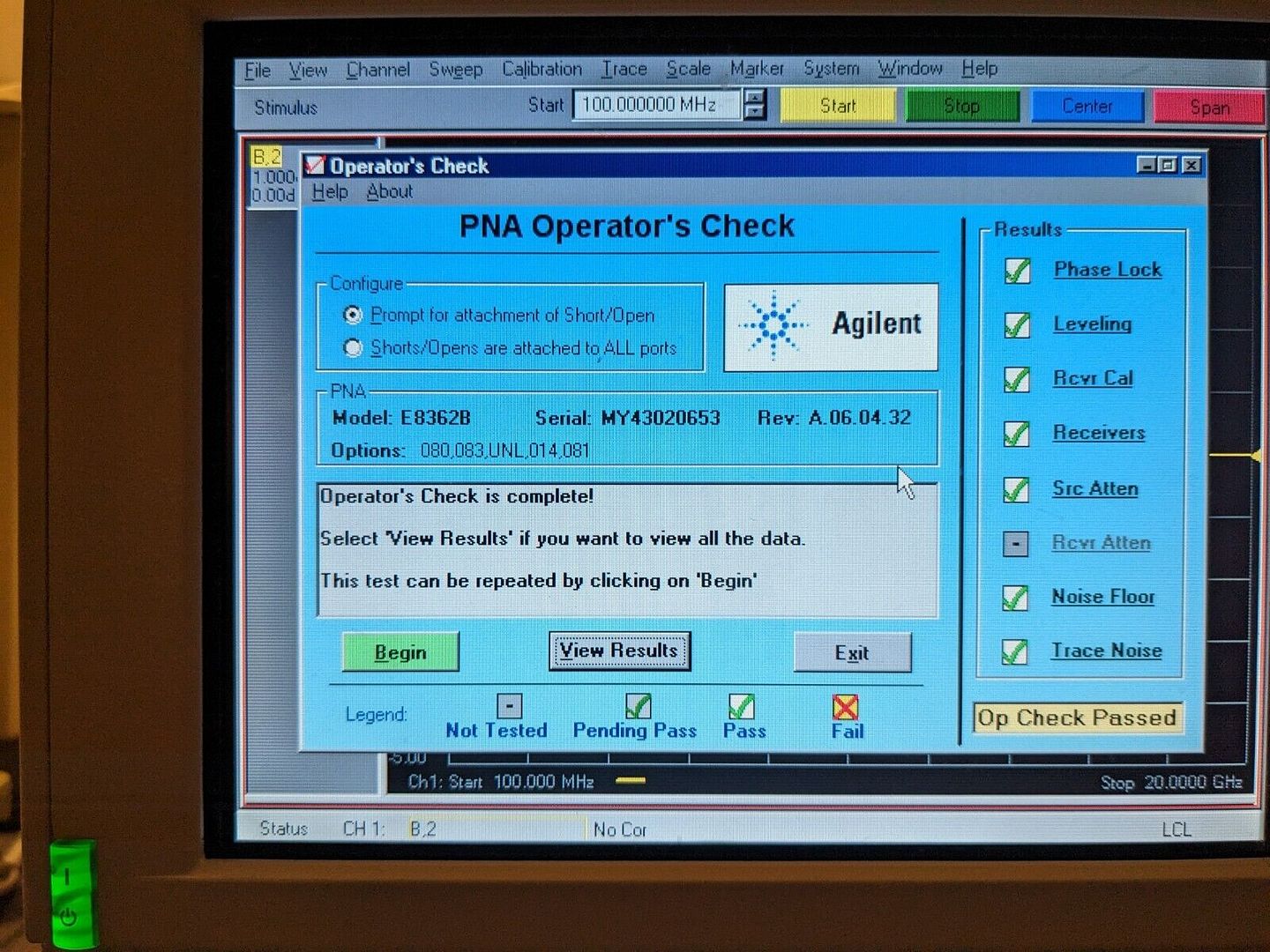Click the View Results button
This screenshot has height=952, width=1270.
click(x=619, y=651)
